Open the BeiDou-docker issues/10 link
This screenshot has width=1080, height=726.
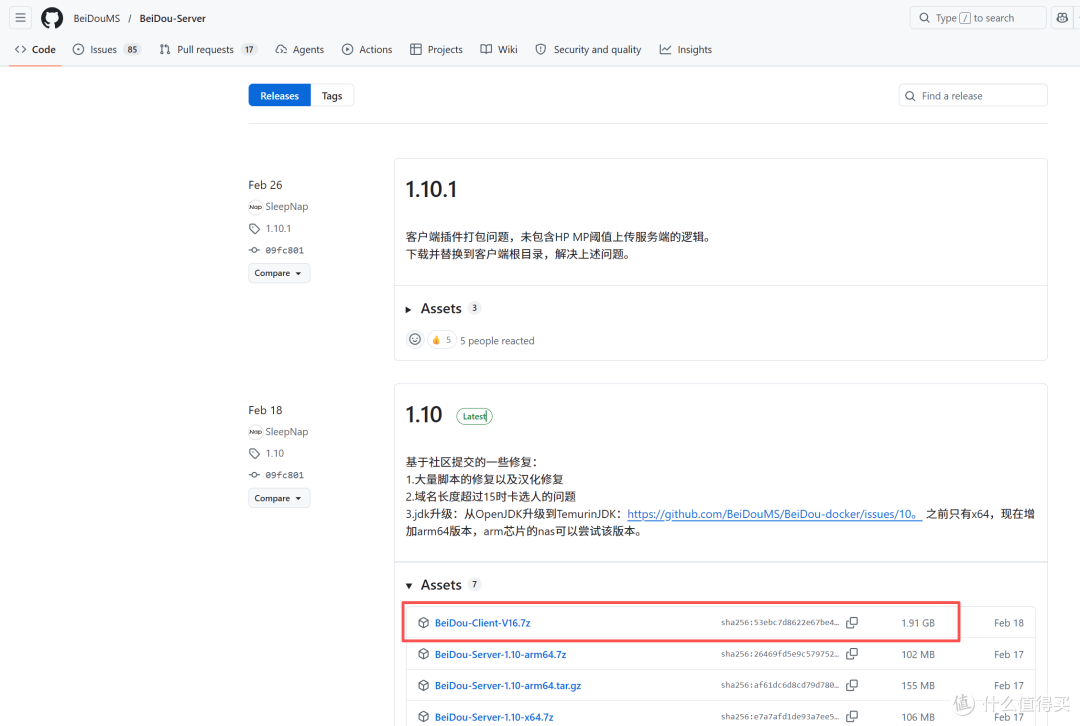click(x=774, y=514)
